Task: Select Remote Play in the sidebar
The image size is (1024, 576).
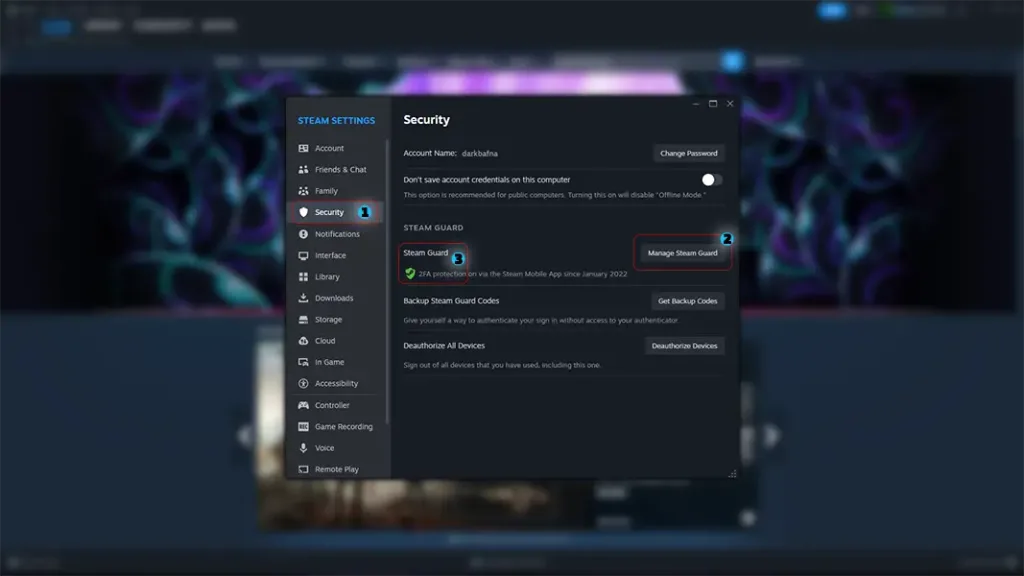Action: (x=336, y=469)
